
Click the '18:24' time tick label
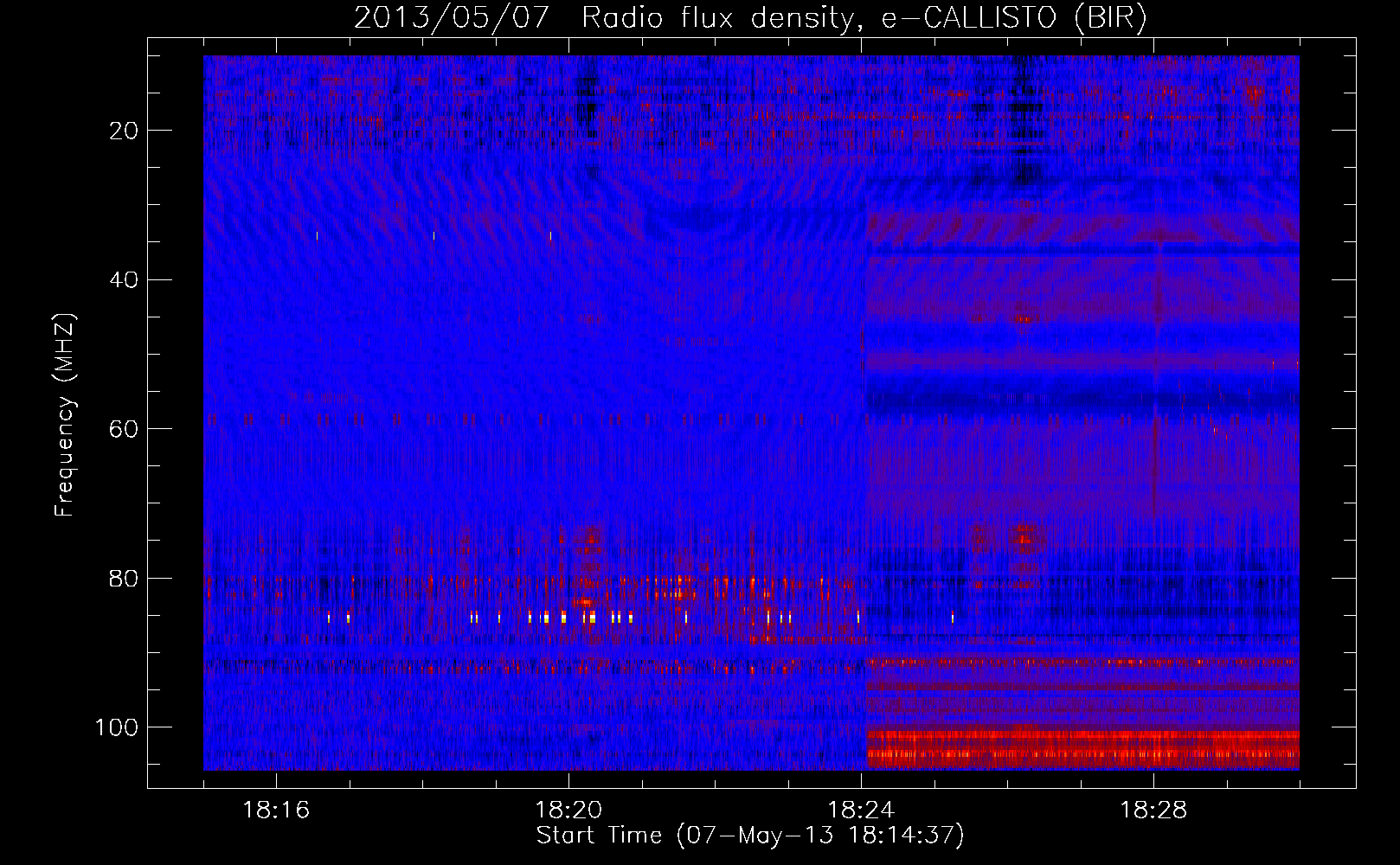861,811
